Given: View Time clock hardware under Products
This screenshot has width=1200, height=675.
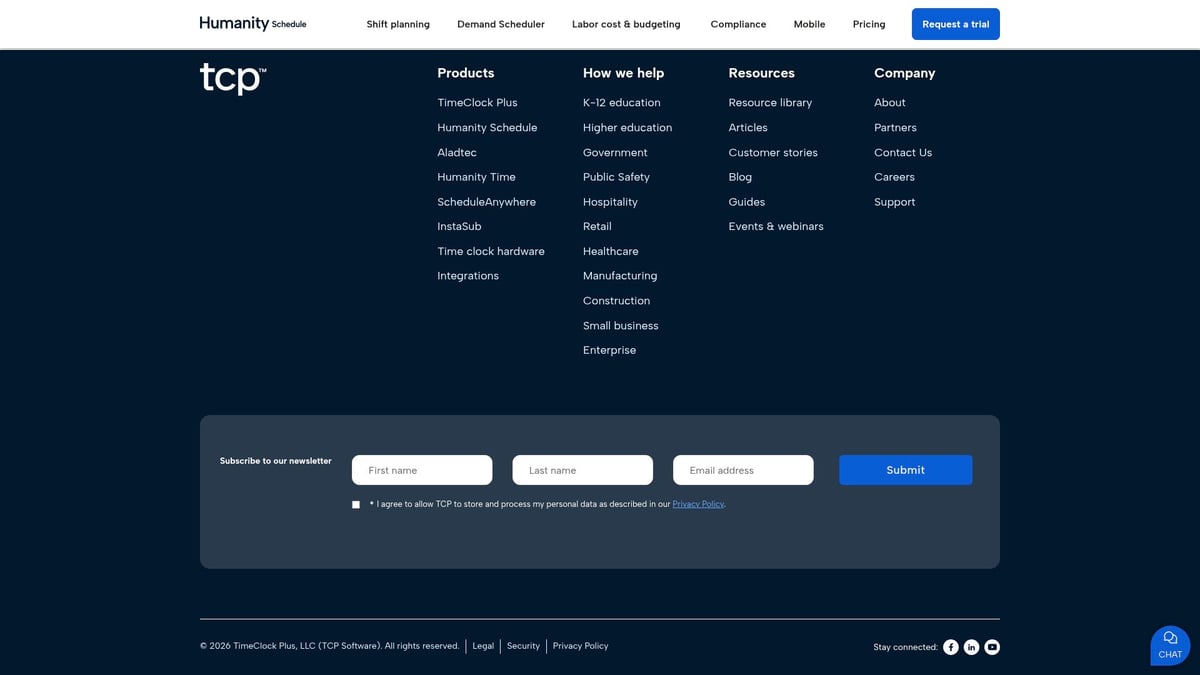Looking at the screenshot, I should [x=491, y=251].
